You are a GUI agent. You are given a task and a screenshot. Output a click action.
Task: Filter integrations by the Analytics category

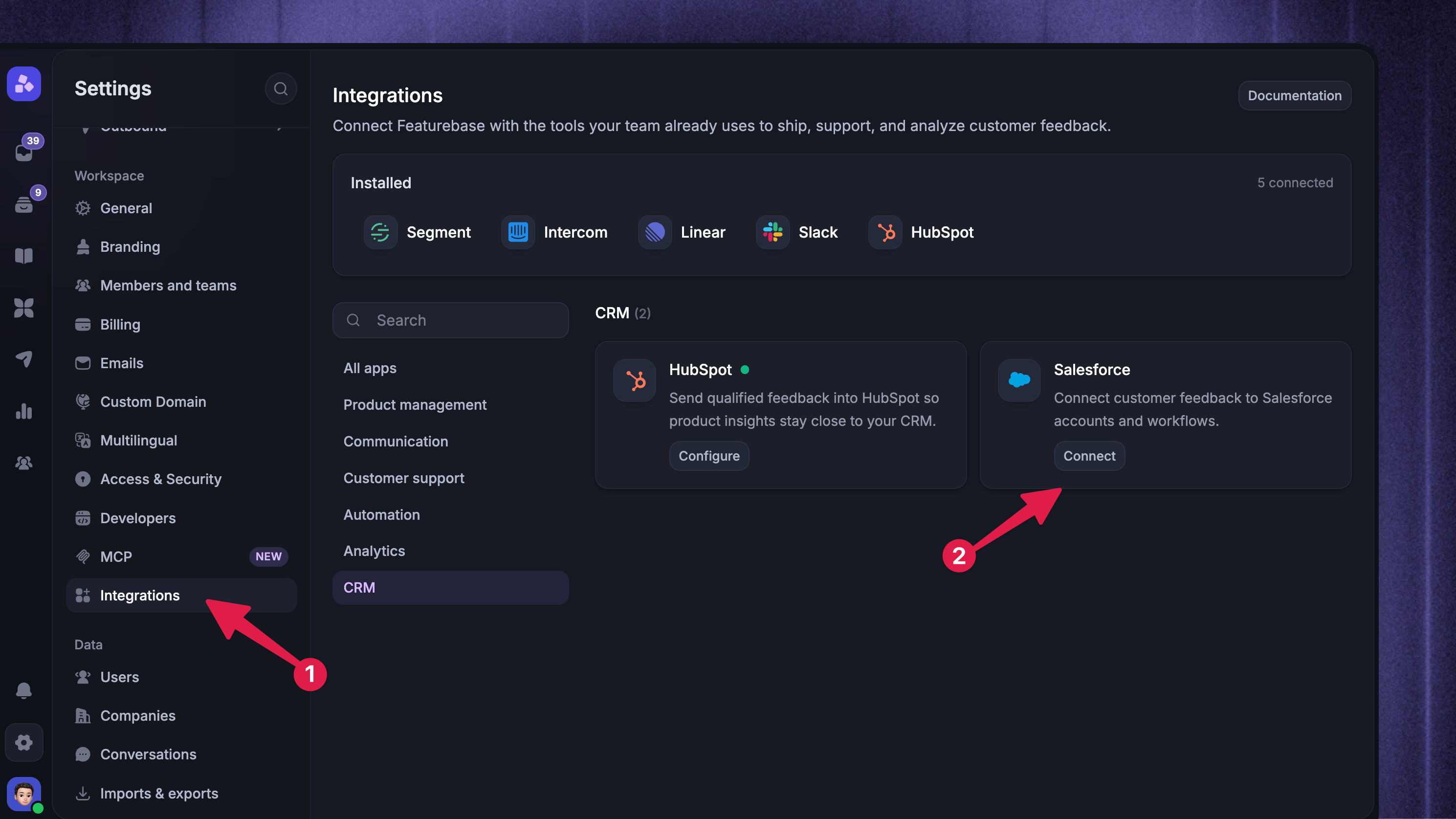(x=450, y=551)
